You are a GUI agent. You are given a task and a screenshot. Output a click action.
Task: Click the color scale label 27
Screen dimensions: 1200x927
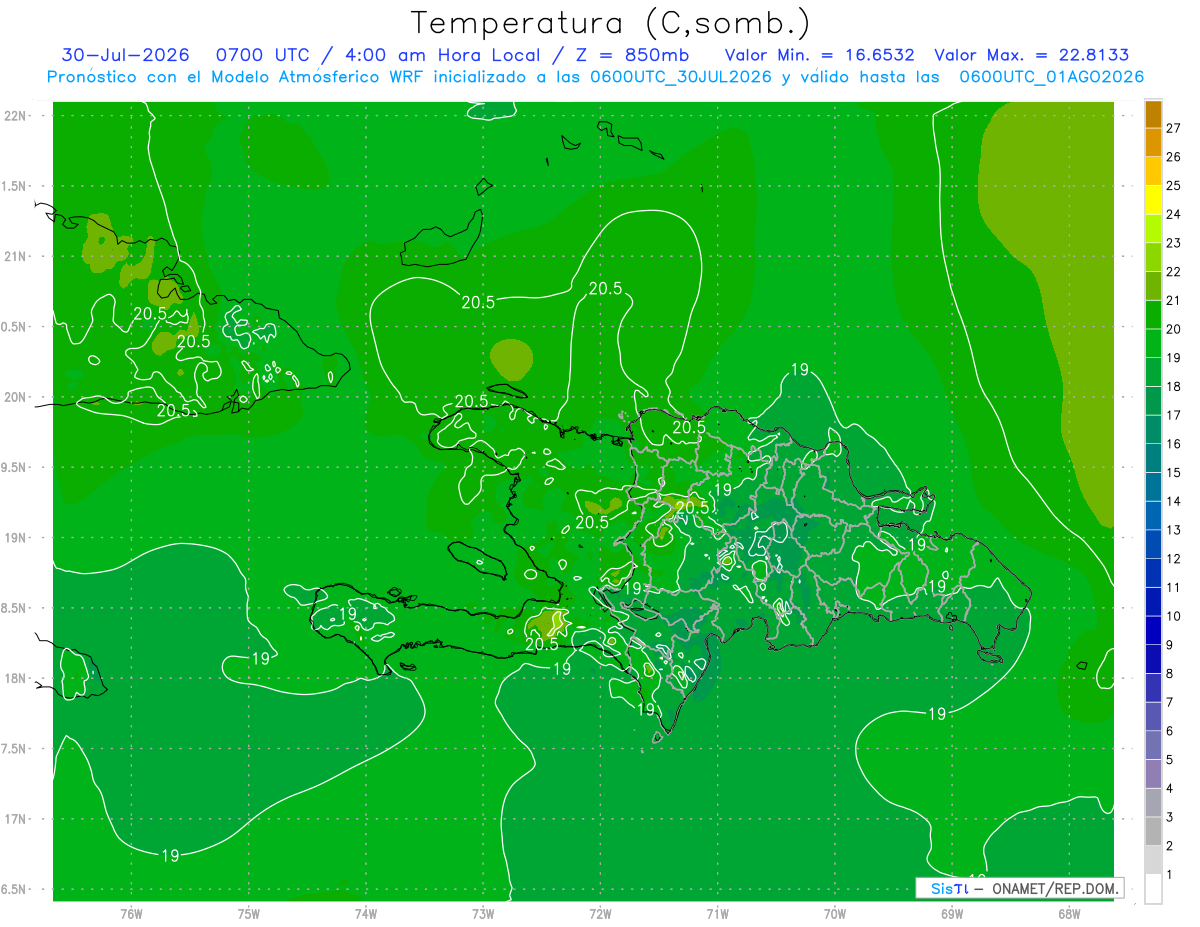pos(1173,128)
